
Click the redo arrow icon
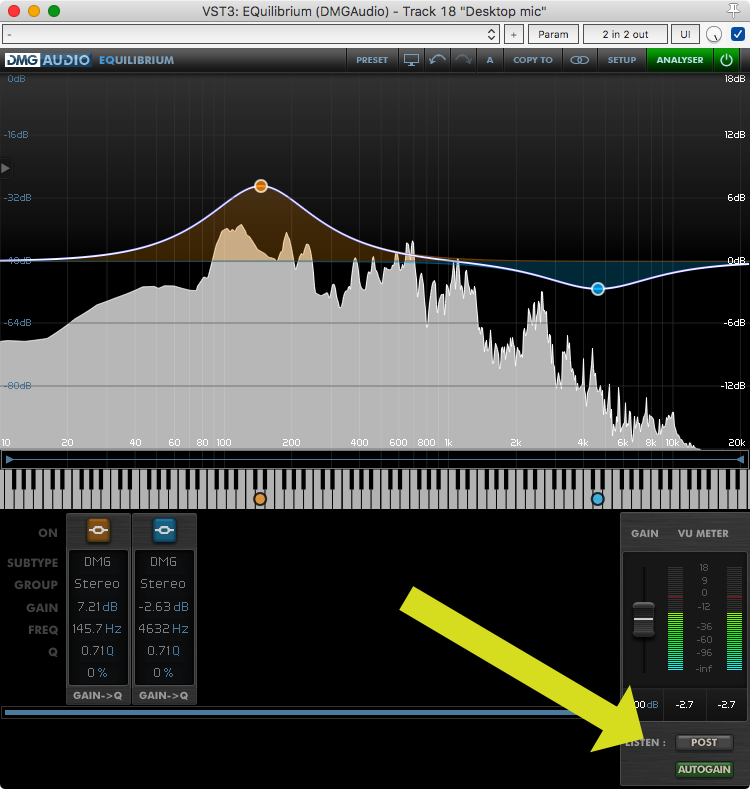tap(463, 60)
